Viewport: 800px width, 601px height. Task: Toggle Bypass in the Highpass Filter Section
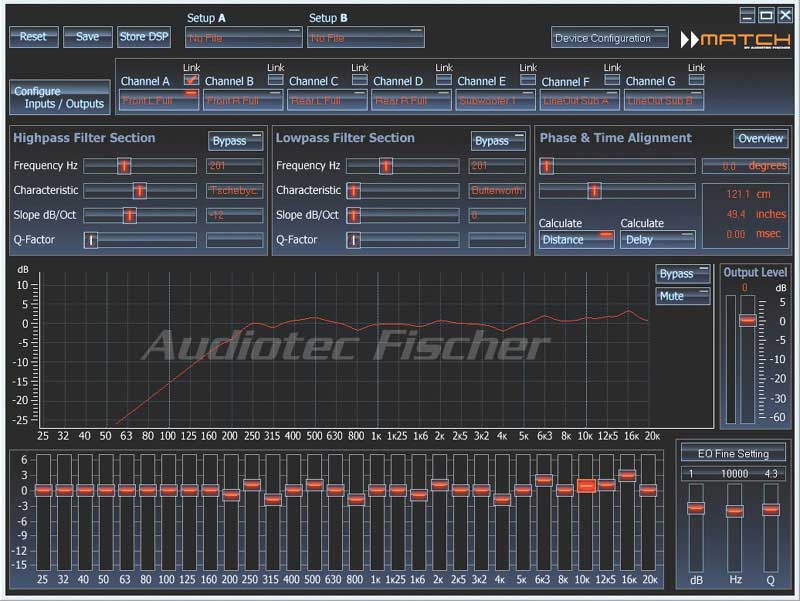[235, 141]
